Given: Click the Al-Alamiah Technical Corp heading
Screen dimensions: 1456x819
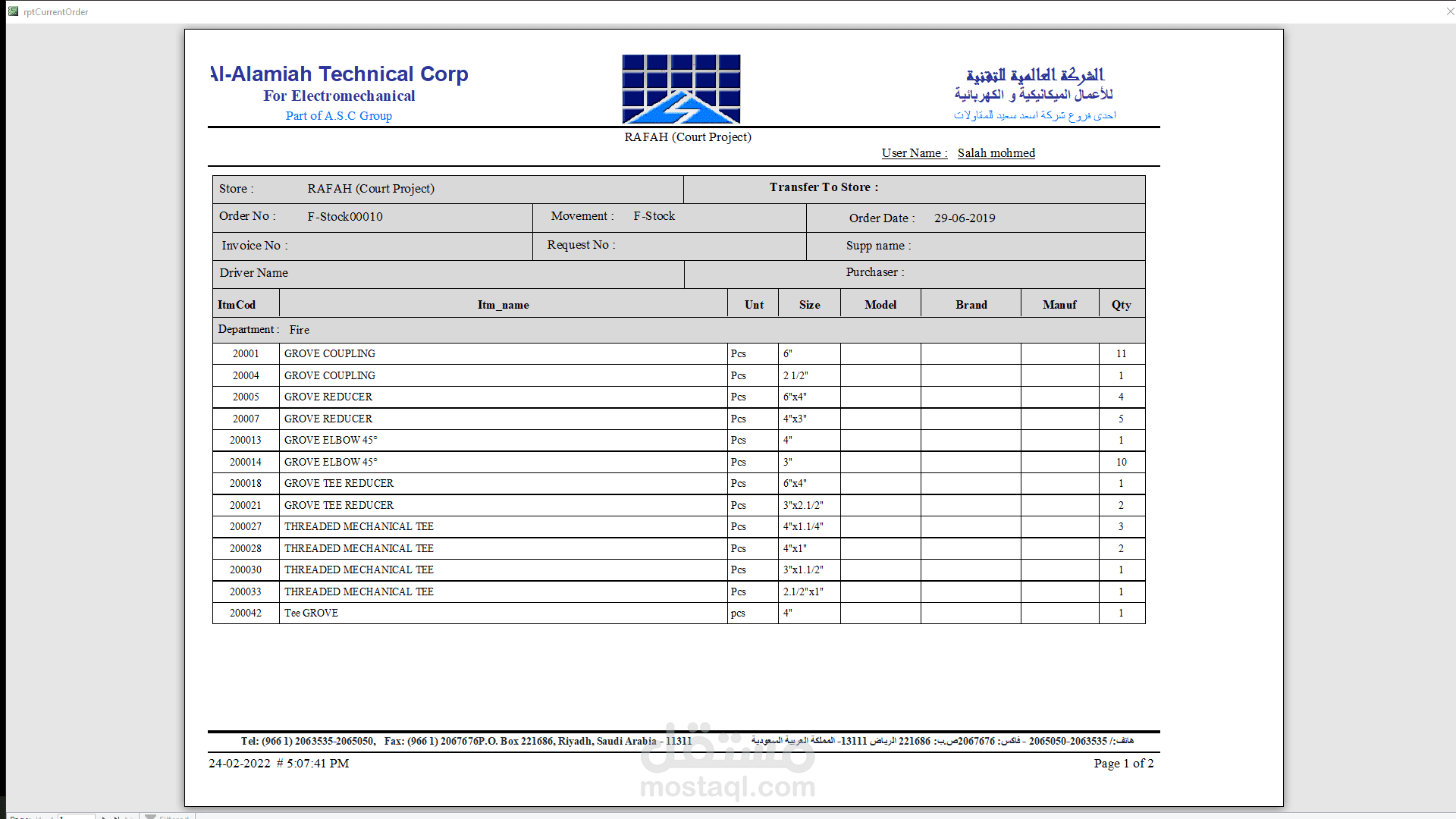Looking at the screenshot, I should click(x=339, y=74).
